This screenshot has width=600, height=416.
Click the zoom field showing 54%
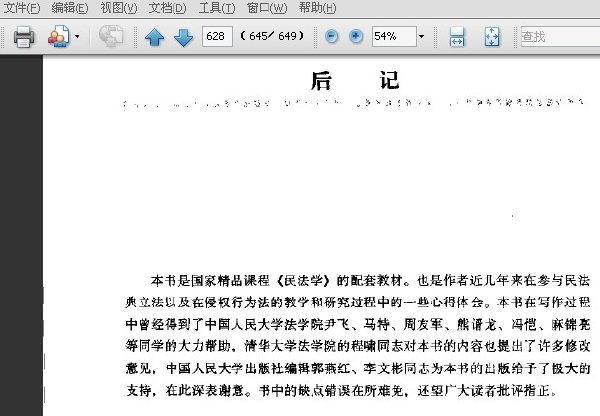click(394, 36)
